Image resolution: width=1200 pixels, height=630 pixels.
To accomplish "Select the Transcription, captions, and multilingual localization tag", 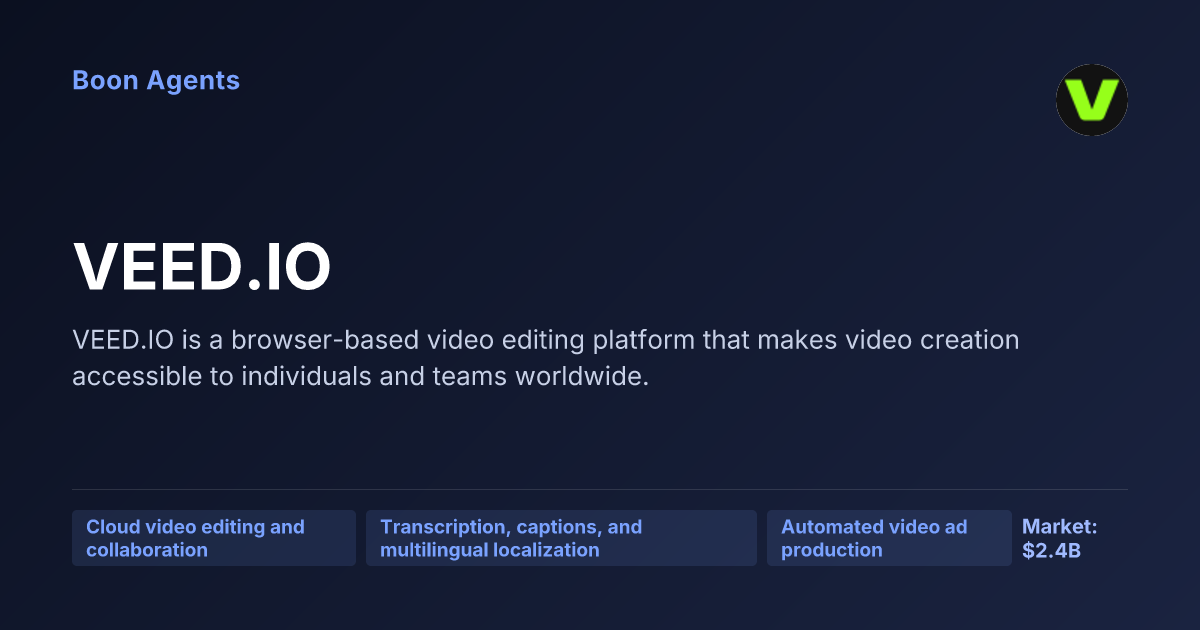I will coord(561,538).
